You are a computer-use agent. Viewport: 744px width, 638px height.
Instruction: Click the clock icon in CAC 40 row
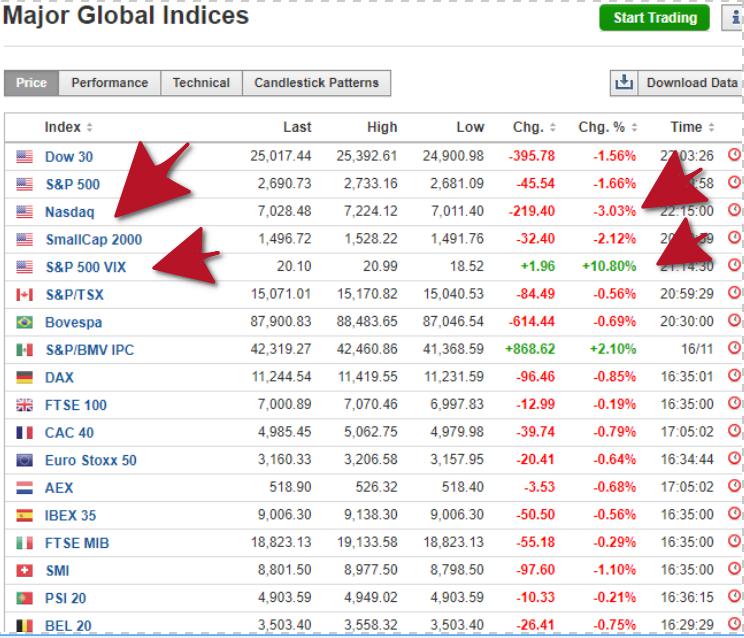pyautogui.click(x=735, y=430)
